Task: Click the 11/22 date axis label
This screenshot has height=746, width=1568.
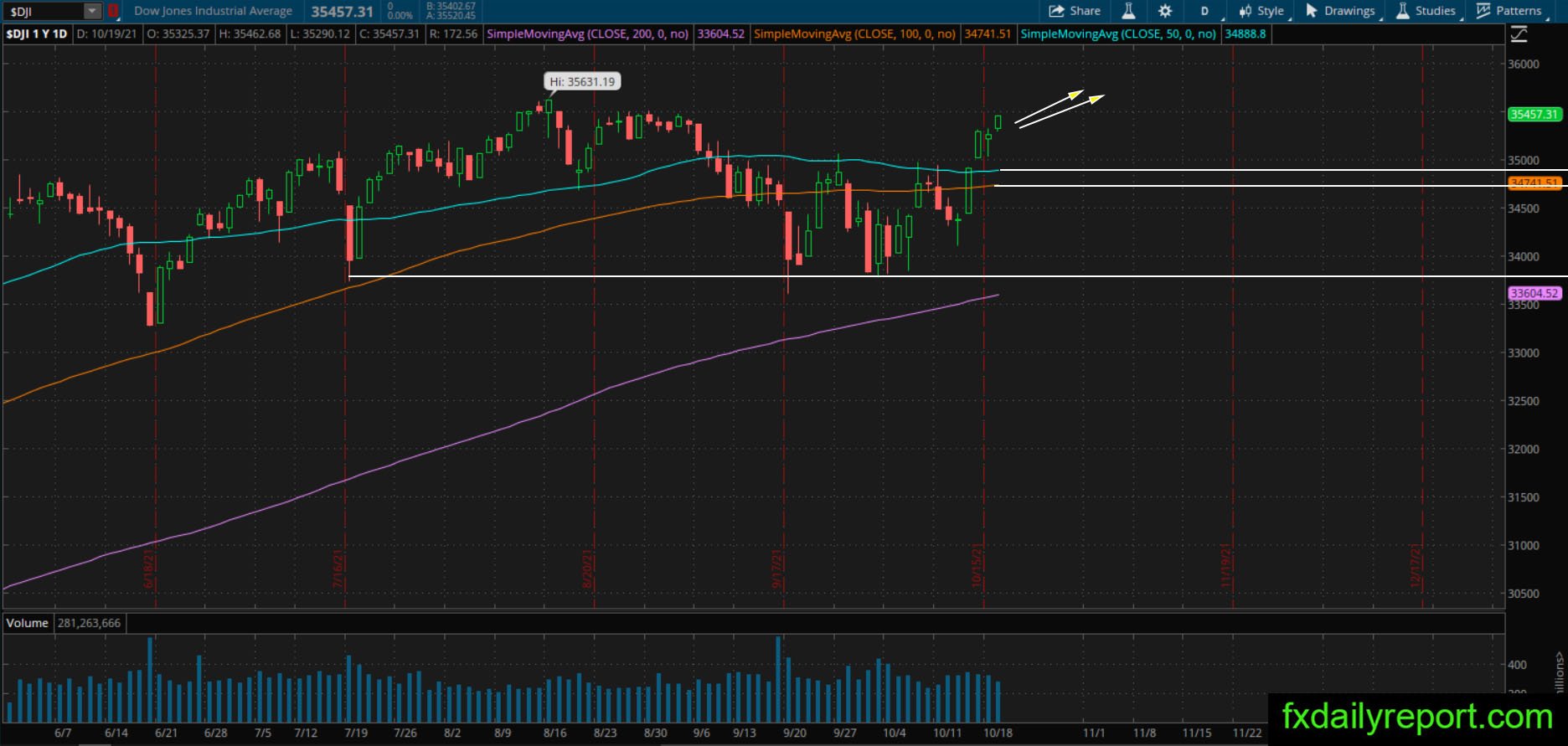Action: pos(1247,733)
